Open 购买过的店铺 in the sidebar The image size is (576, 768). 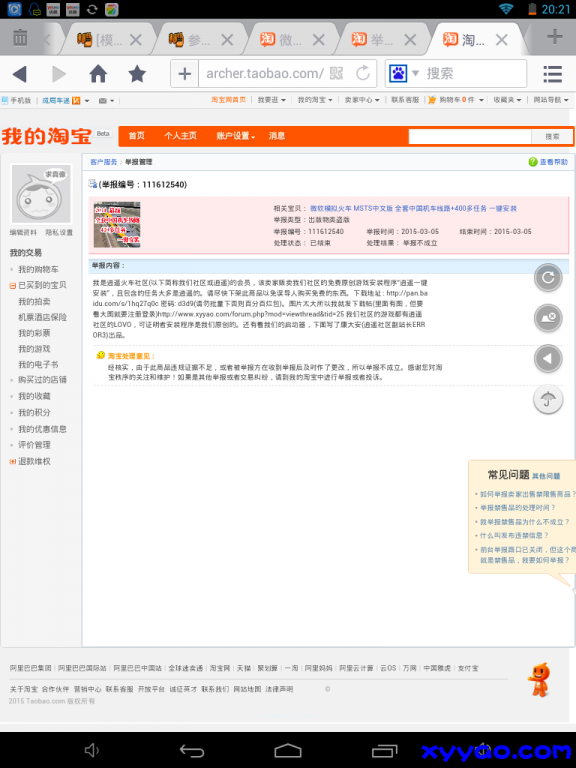[42, 380]
